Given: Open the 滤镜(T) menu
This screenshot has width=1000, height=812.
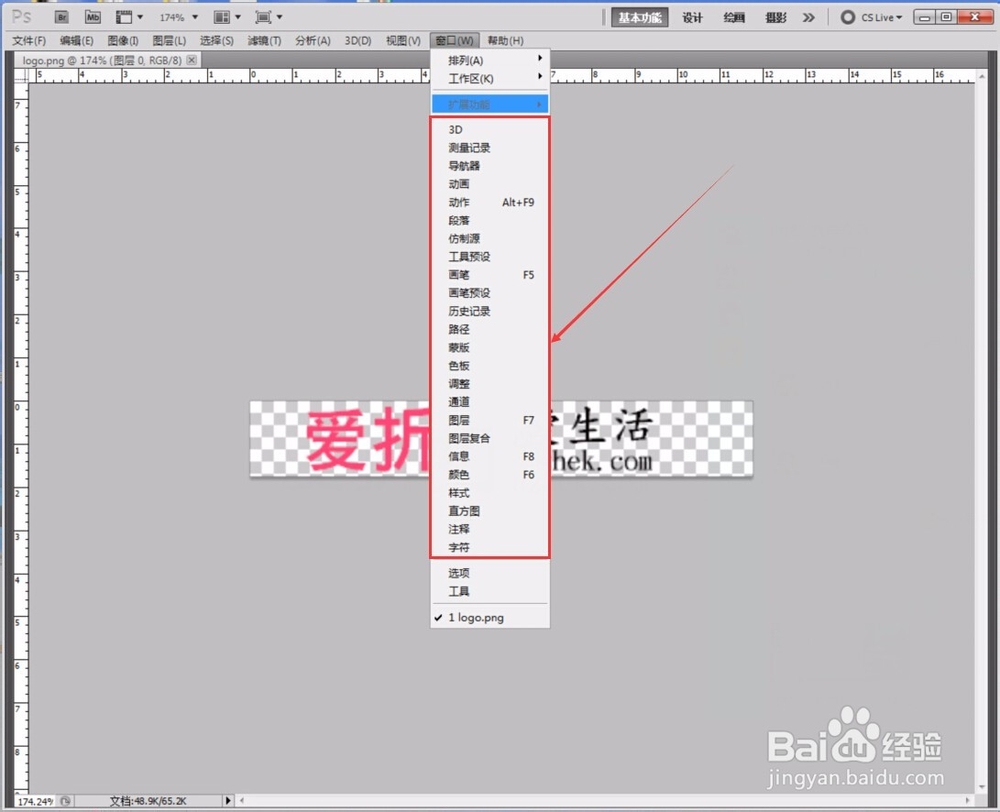Looking at the screenshot, I should (264, 40).
